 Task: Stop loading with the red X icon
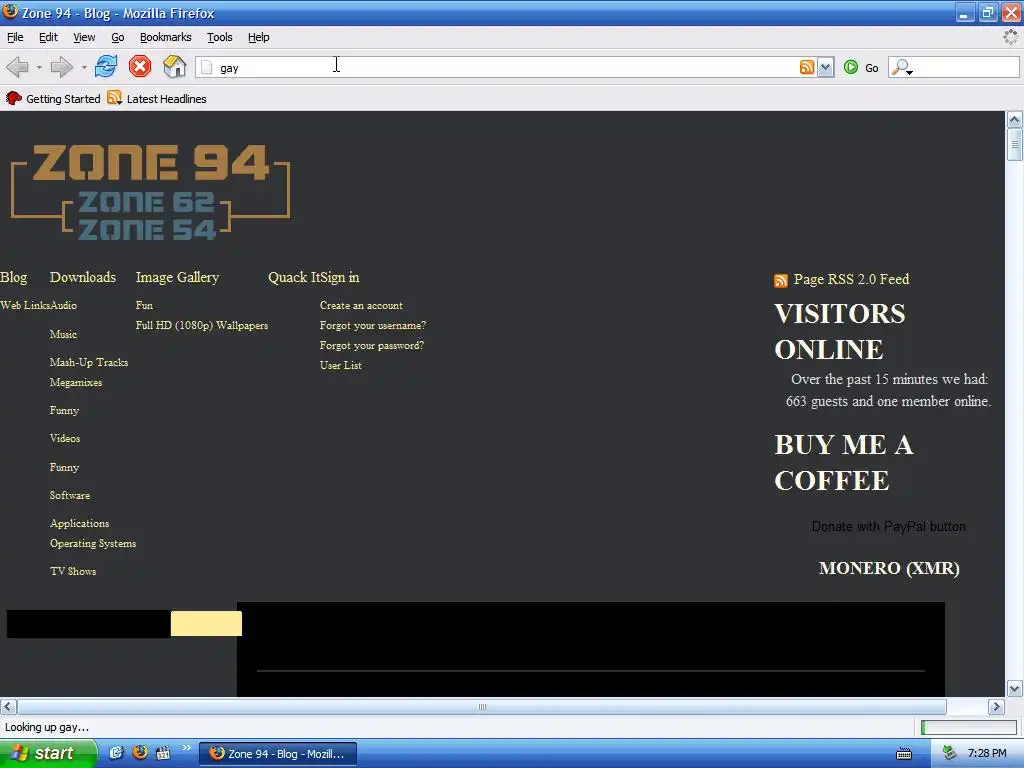(140, 67)
